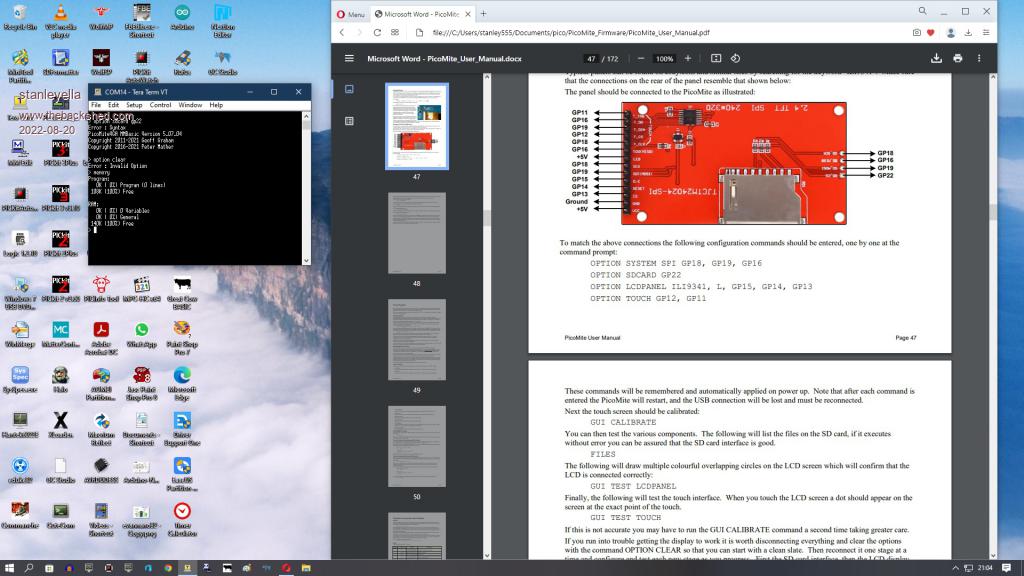Click the Windows Start button

9,567
